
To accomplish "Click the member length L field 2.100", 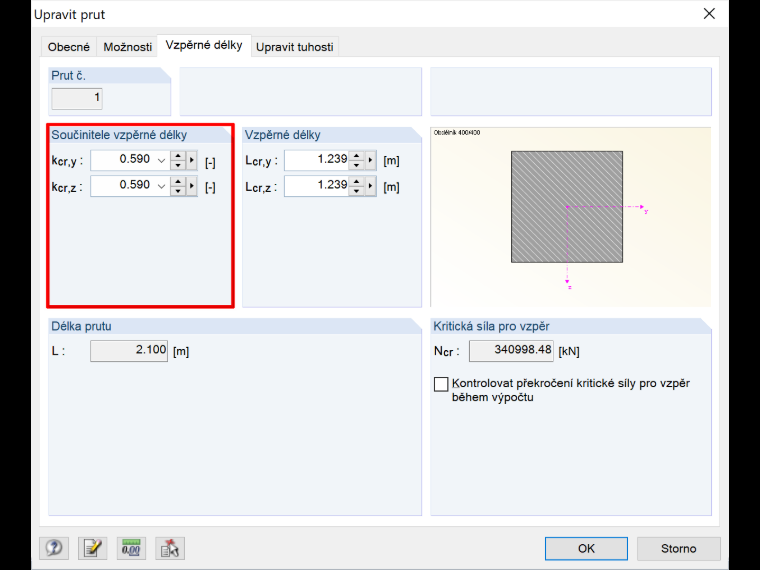I will pyautogui.click(x=129, y=351).
